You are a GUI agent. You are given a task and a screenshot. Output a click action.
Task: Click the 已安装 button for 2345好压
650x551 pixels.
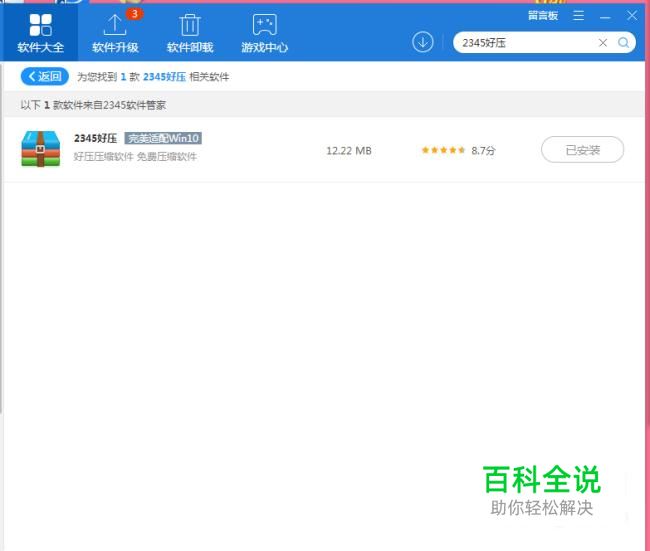tap(582, 150)
